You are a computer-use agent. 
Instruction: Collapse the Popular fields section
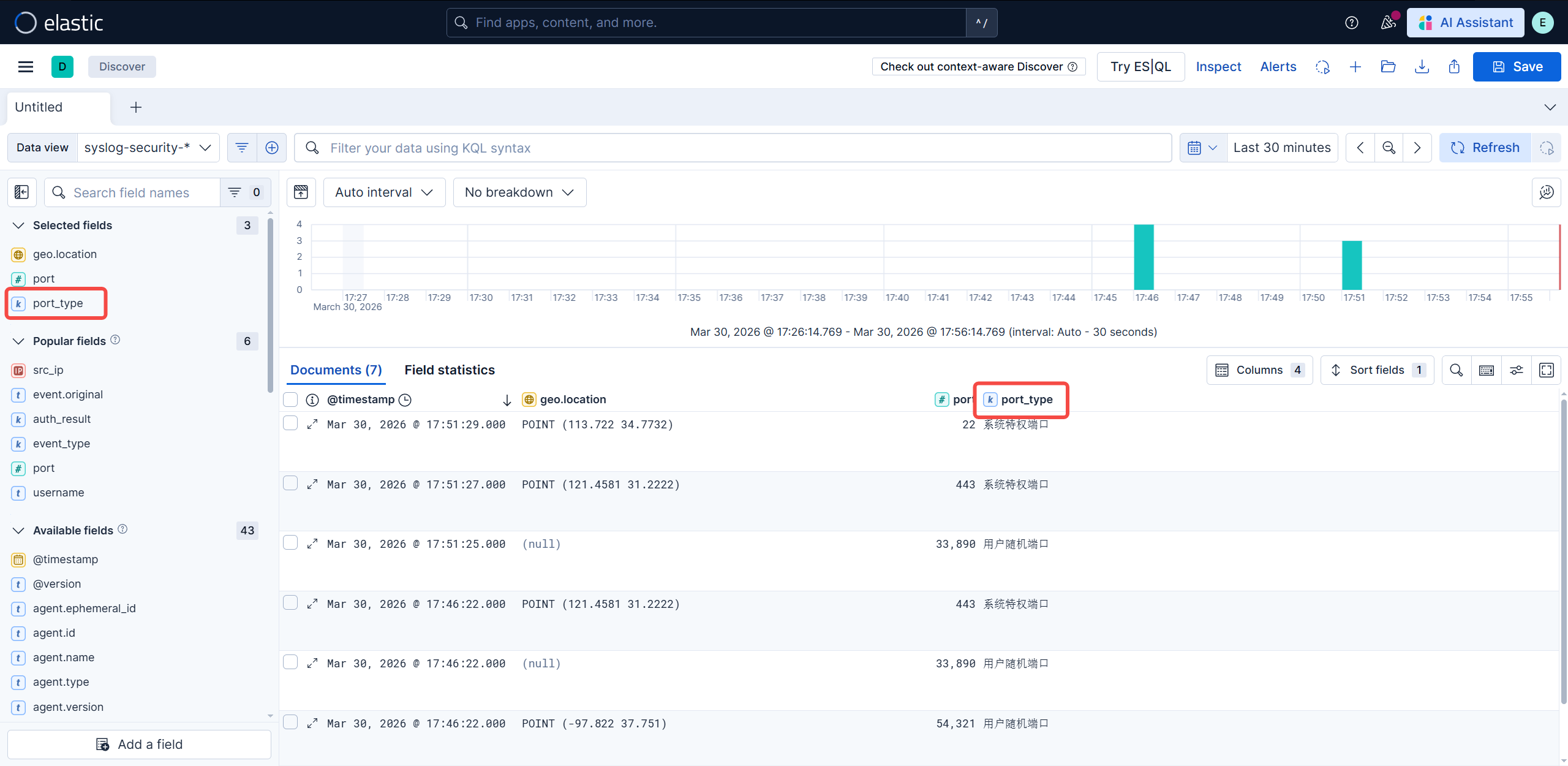pyautogui.click(x=19, y=341)
